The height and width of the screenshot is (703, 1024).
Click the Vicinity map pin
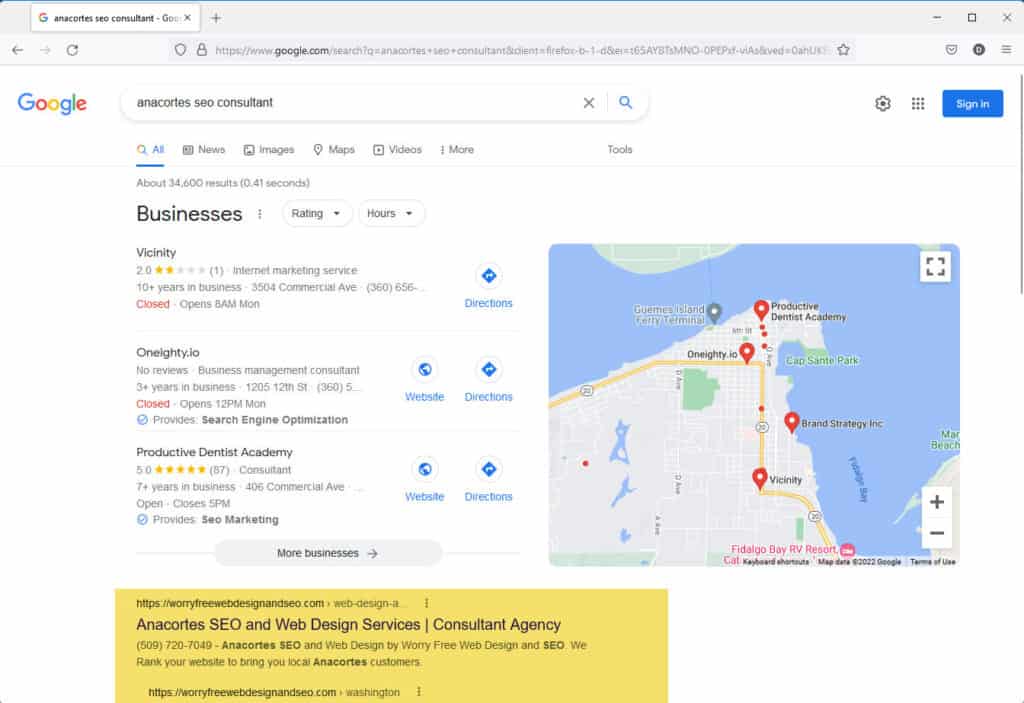pos(759,478)
